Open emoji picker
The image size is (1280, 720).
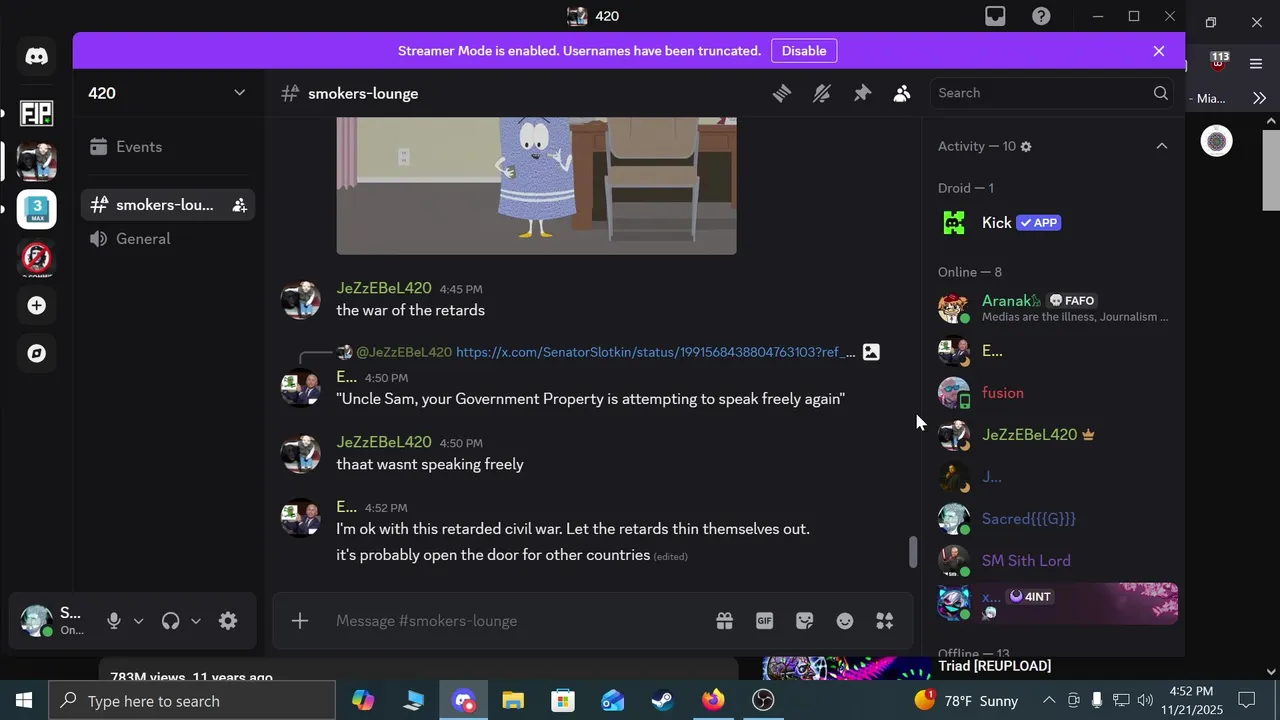tap(845, 621)
